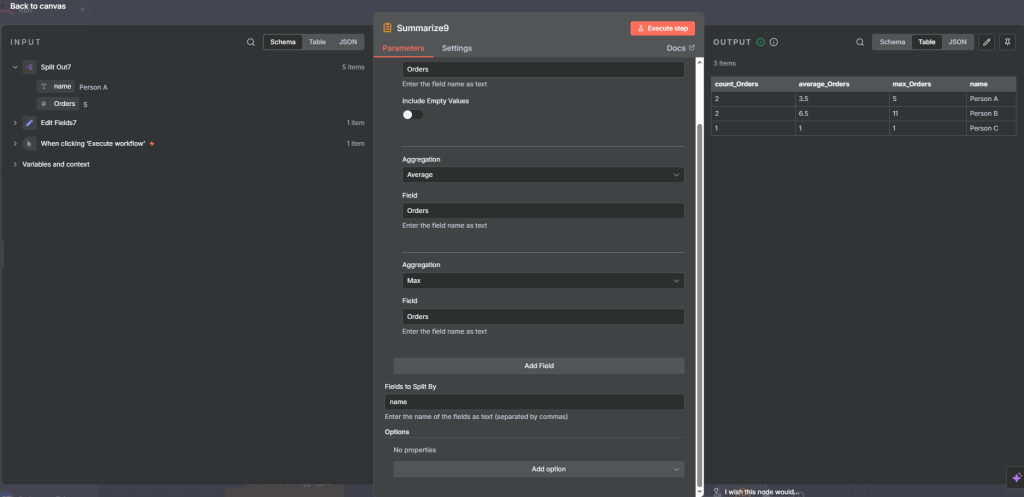Click the pencil edit output icon
The width and height of the screenshot is (1024, 497).
(x=987, y=43)
